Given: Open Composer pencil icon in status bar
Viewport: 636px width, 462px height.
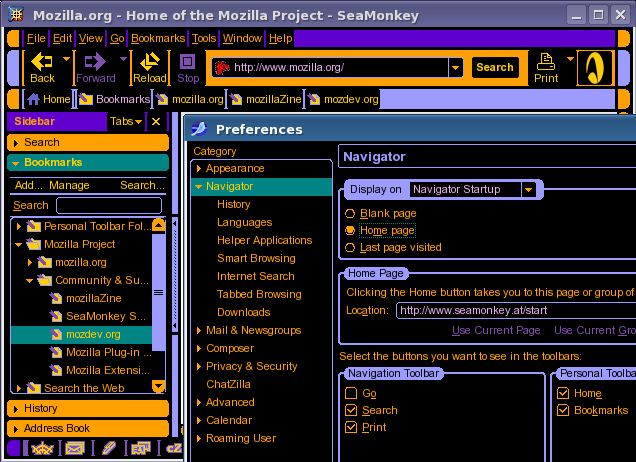Looking at the screenshot, I should coord(109,448).
